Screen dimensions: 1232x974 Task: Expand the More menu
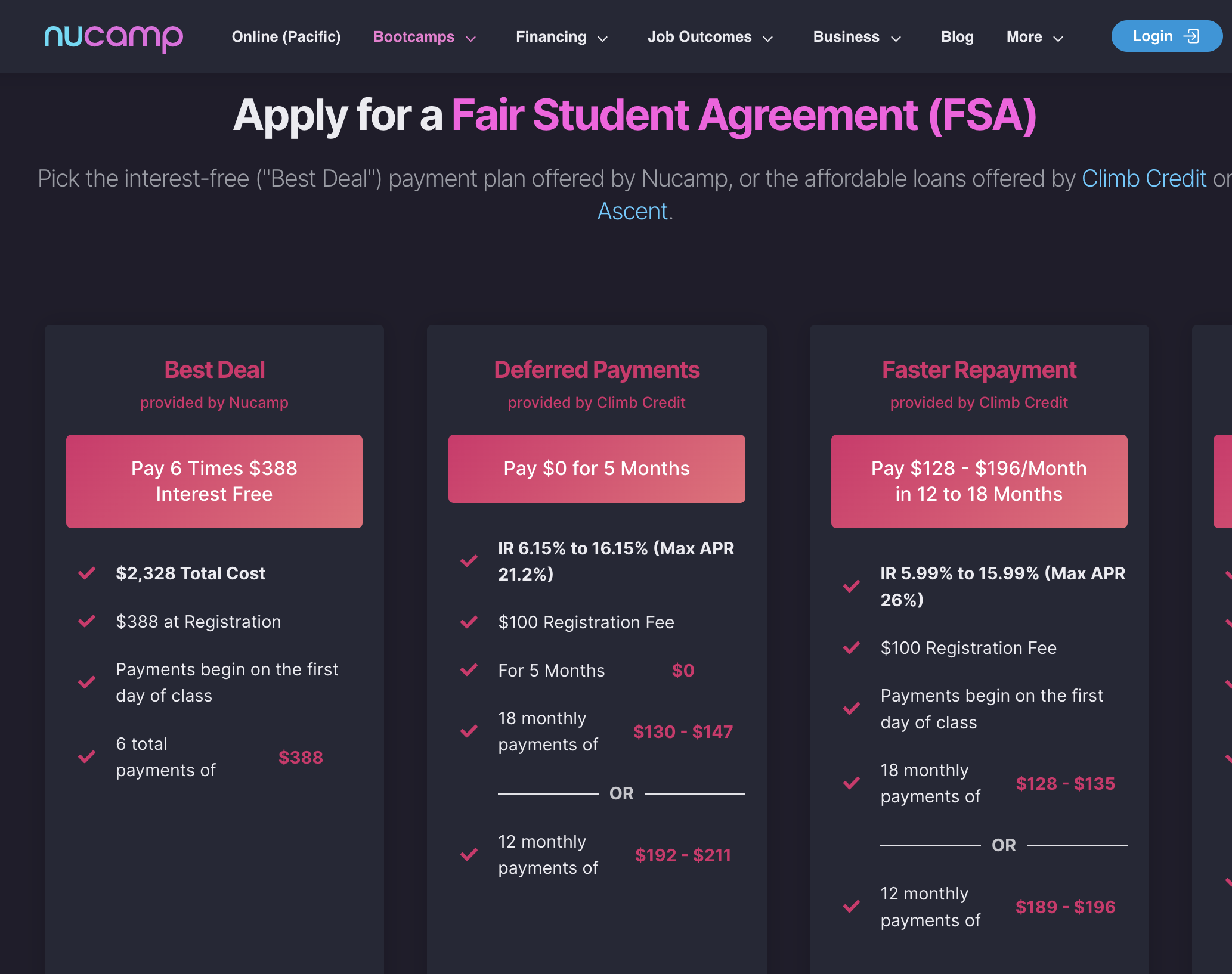point(1034,37)
